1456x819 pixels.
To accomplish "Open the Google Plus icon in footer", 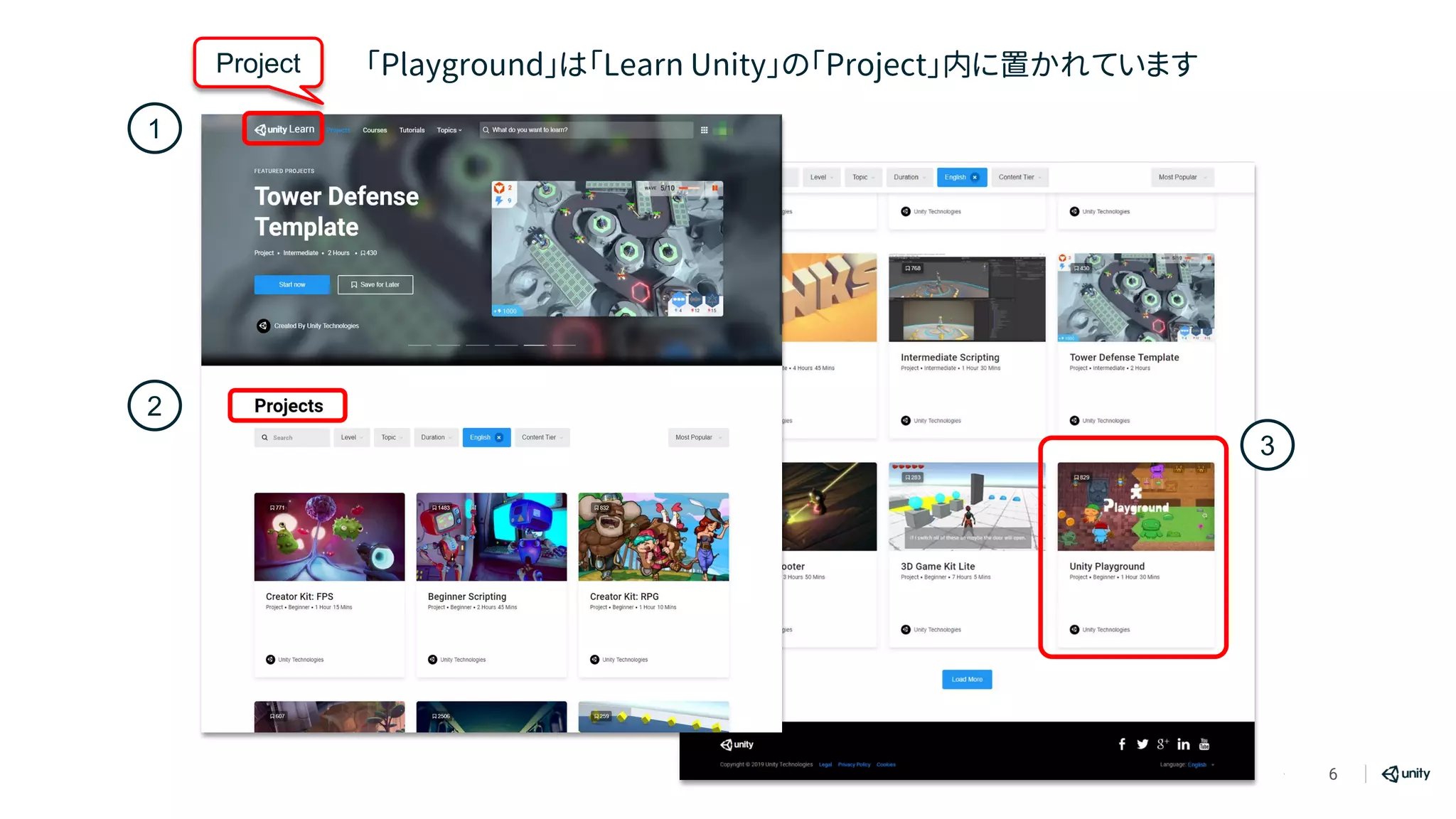I will coord(1162,744).
